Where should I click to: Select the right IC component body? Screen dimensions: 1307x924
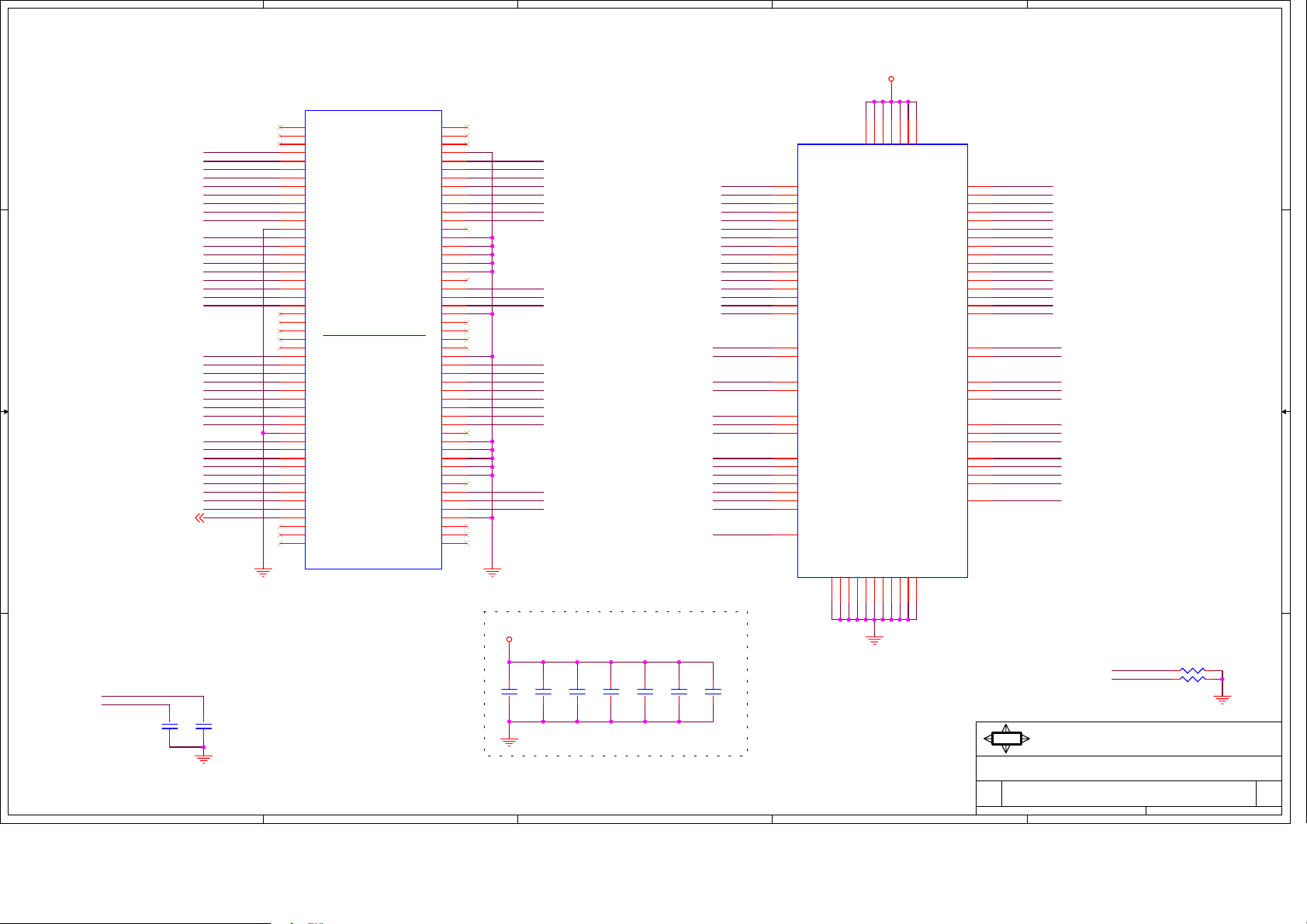[x=883, y=361]
